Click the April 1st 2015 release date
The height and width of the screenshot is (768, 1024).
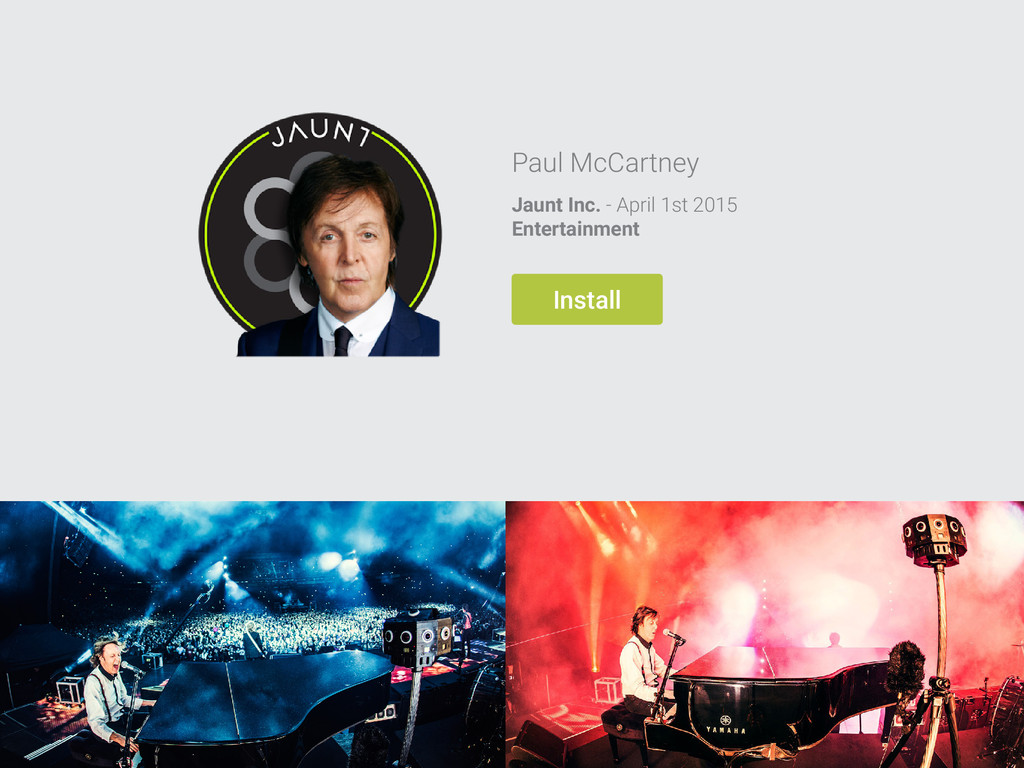click(677, 205)
